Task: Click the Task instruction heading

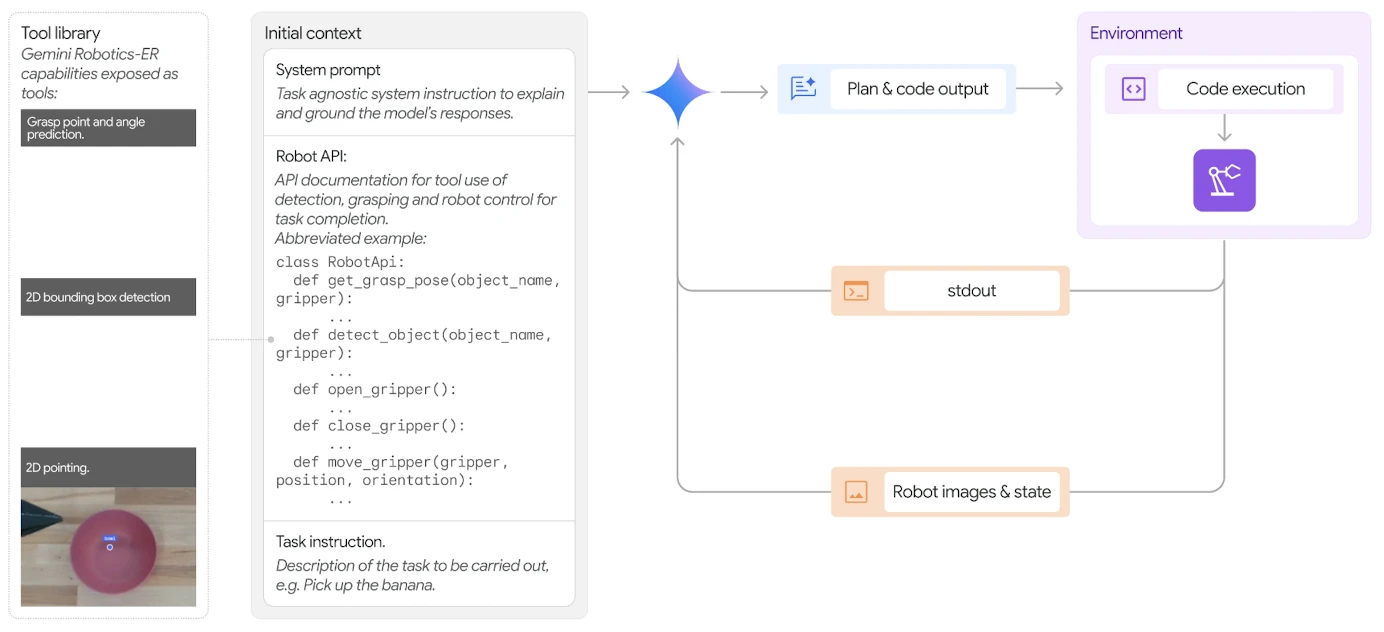Action: click(330, 542)
